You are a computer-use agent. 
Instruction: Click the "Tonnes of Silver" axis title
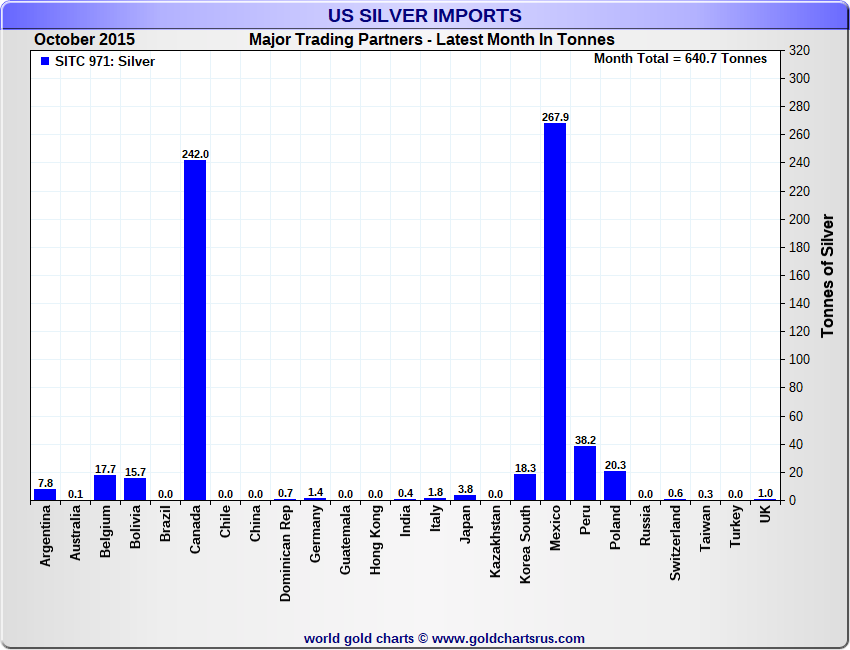pyautogui.click(x=827, y=275)
